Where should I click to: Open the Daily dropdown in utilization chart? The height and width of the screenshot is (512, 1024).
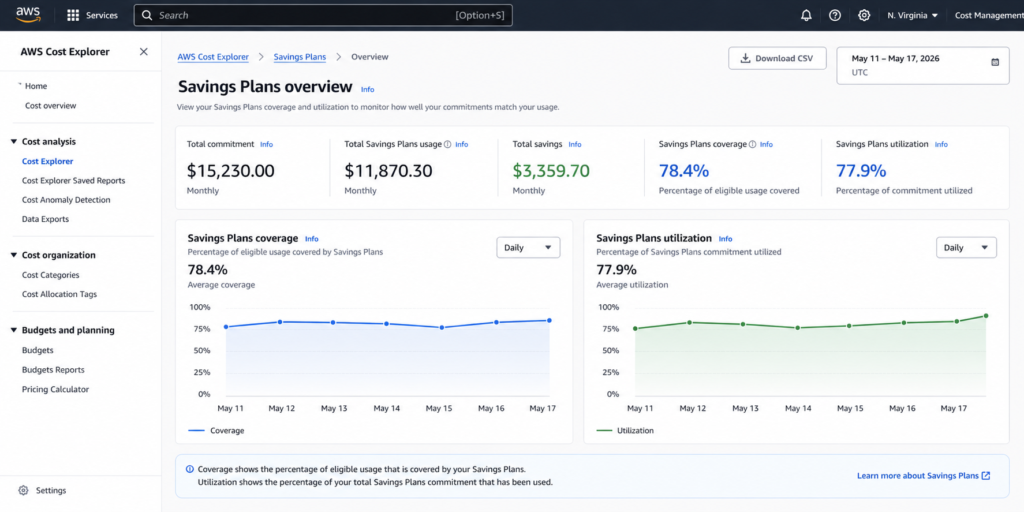[x=967, y=248]
